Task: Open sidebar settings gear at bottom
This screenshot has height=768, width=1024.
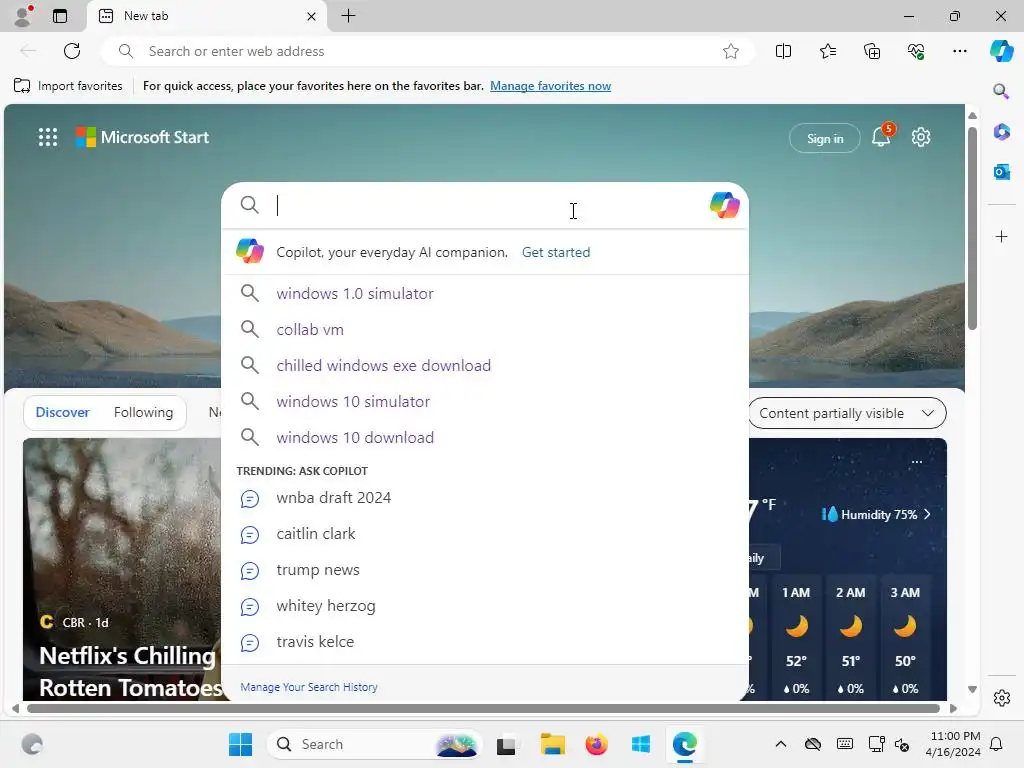Action: pos(1001,698)
